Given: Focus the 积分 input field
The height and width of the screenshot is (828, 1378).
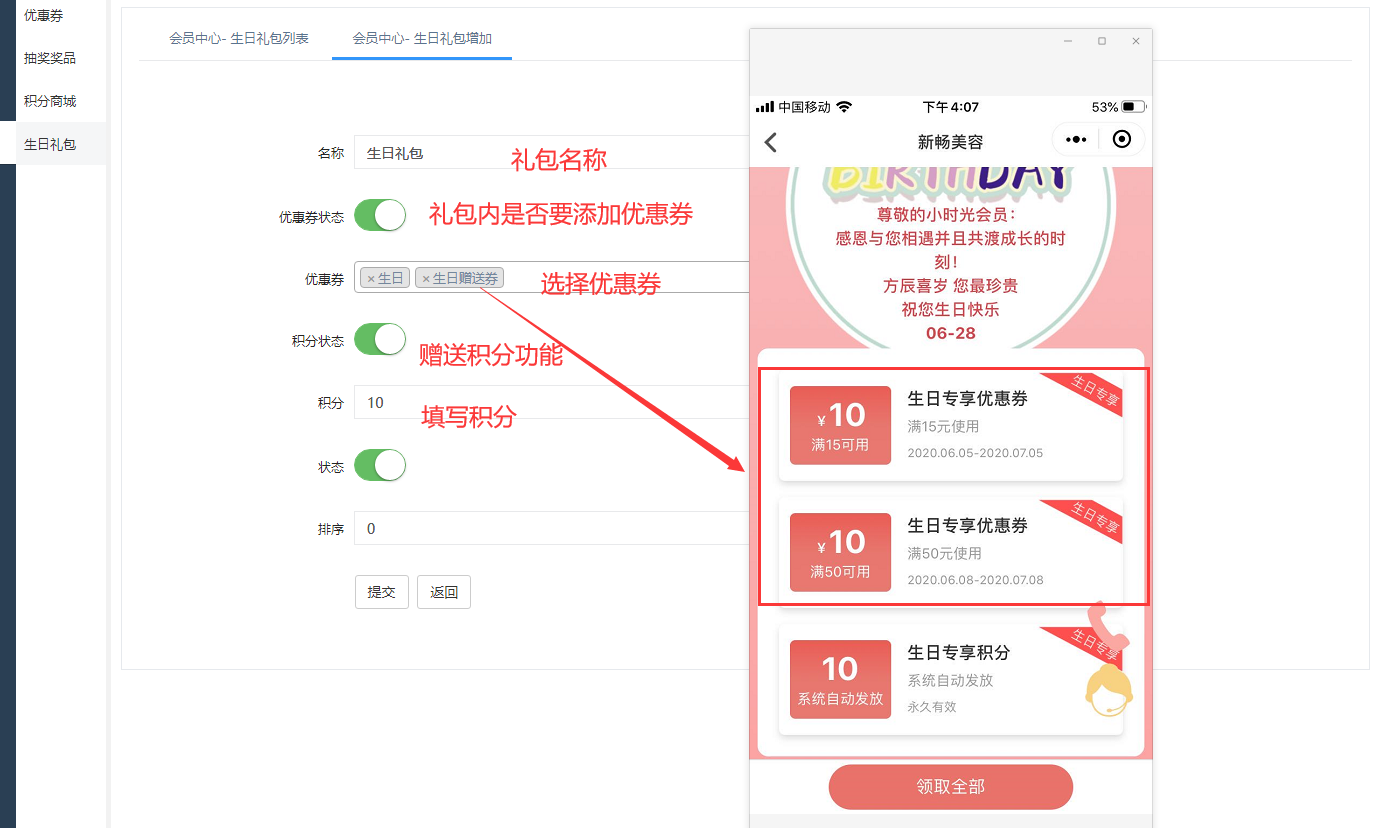Looking at the screenshot, I should click(x=552, y=402).
